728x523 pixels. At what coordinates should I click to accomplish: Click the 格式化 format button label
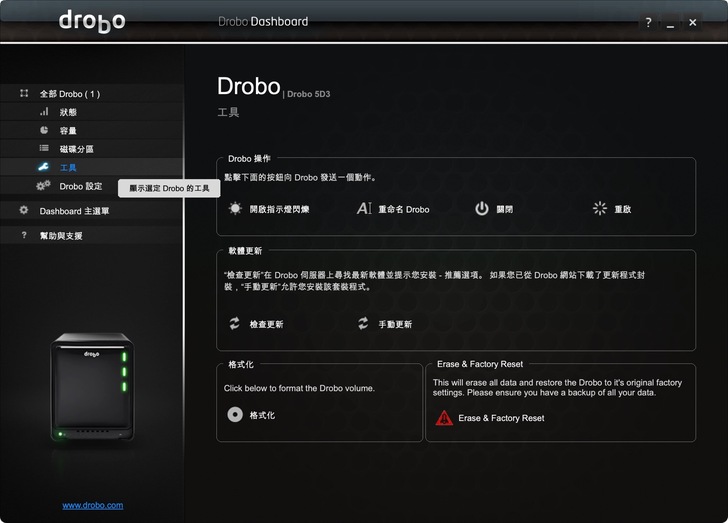(262, 415)
